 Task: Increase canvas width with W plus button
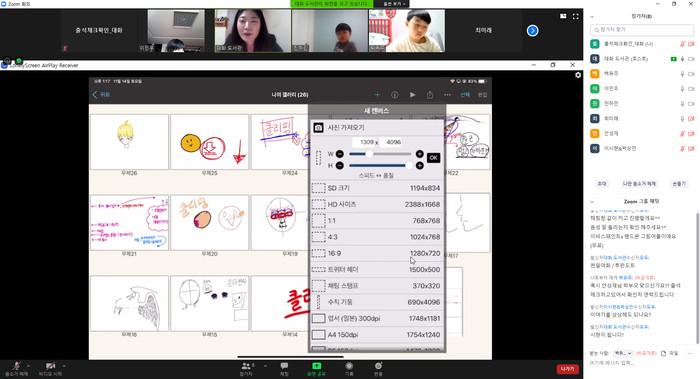pyautogui.click(x=420, y=154)
